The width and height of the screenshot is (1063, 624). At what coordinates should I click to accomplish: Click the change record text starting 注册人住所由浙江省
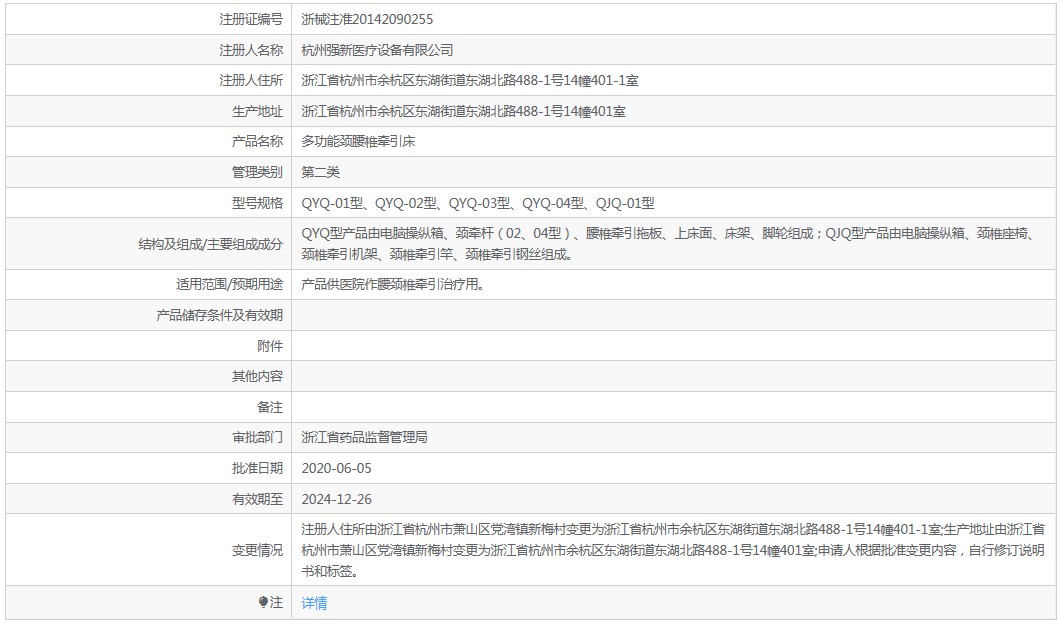(673, 550)
